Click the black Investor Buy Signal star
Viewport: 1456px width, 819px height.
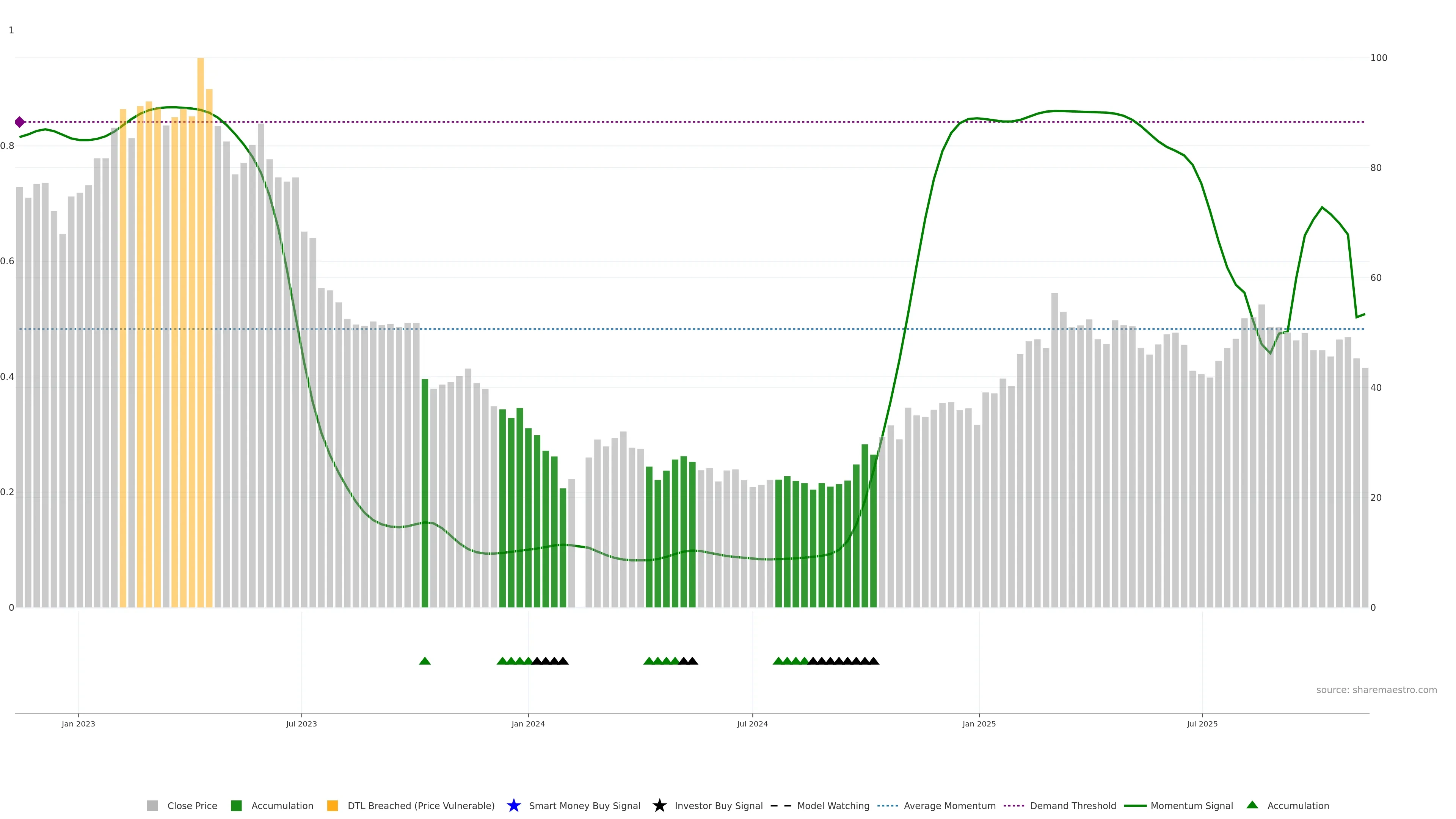[x=659, y=805]
